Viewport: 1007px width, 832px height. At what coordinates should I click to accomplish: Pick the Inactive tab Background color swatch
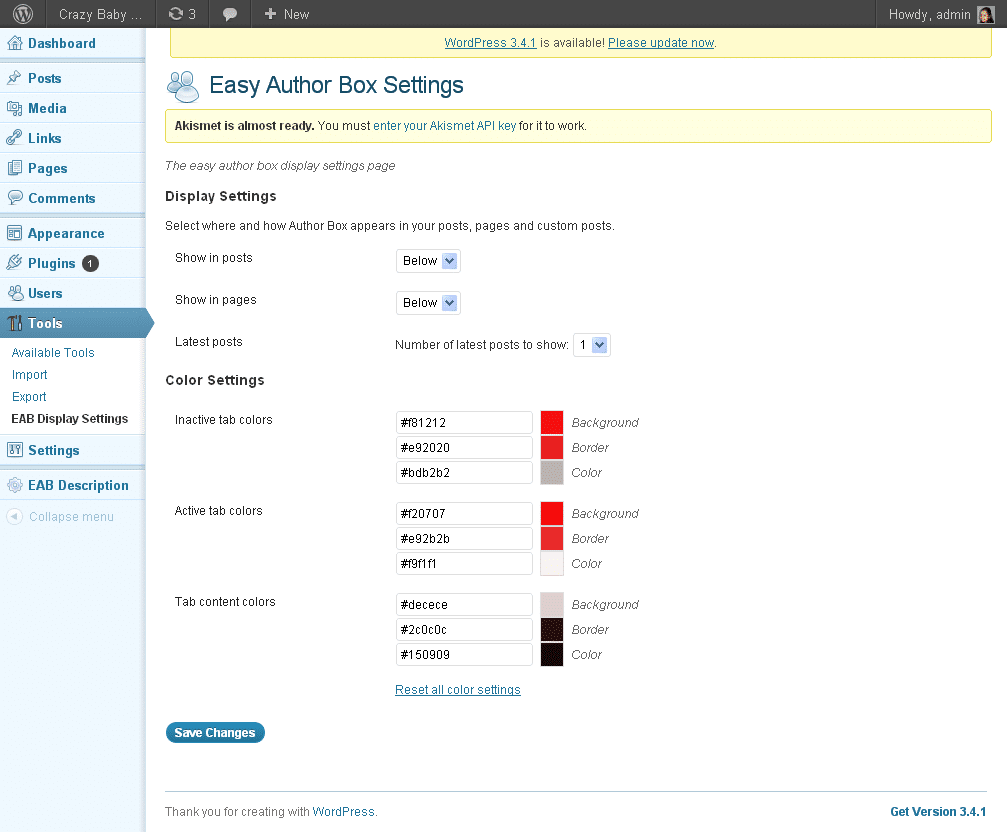point(552,422)
